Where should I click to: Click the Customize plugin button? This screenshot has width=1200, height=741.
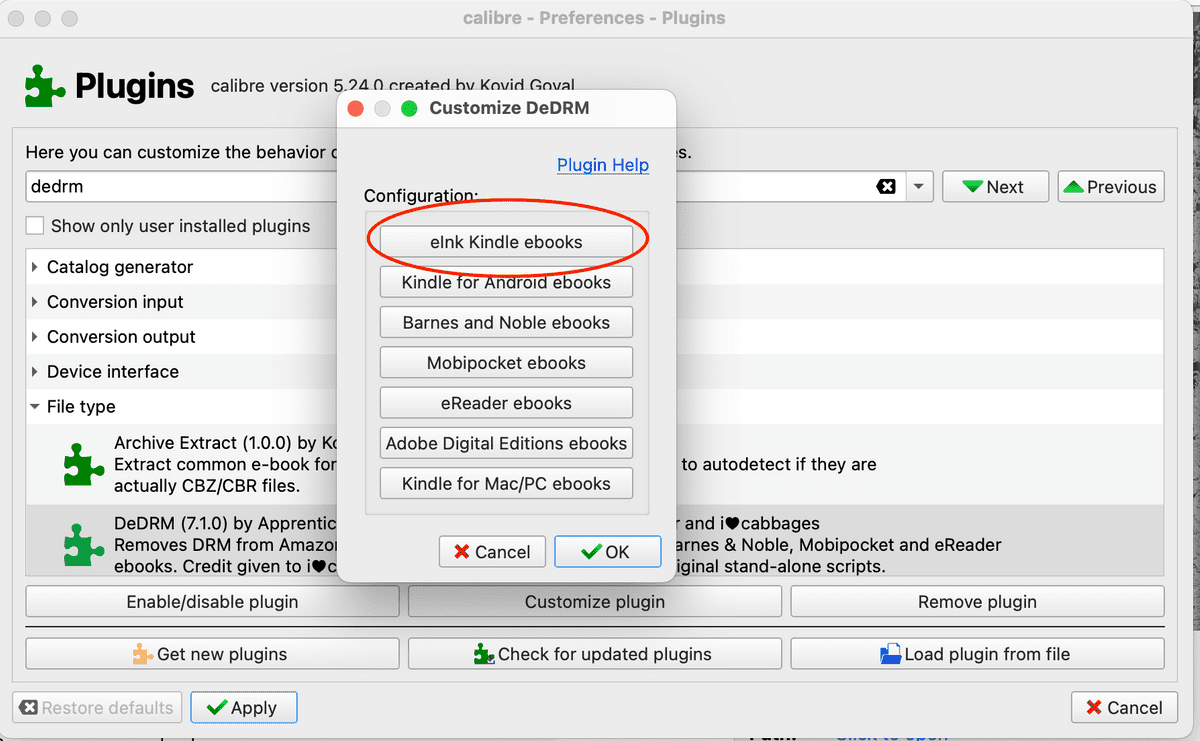pos(595,602)
